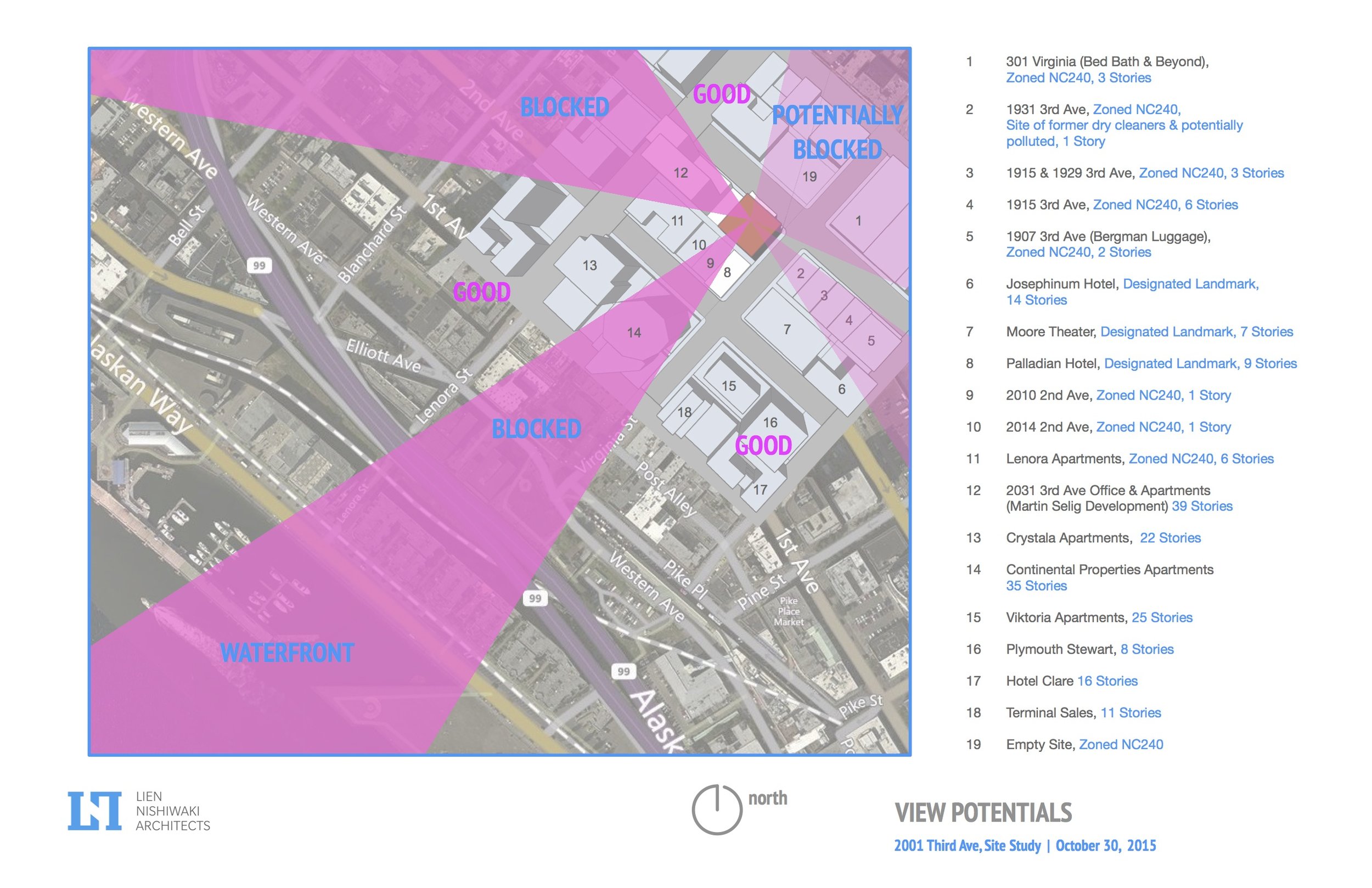
Task: Click the Lien Nishiwaki Architects logo mark
Action: [94, 811]
